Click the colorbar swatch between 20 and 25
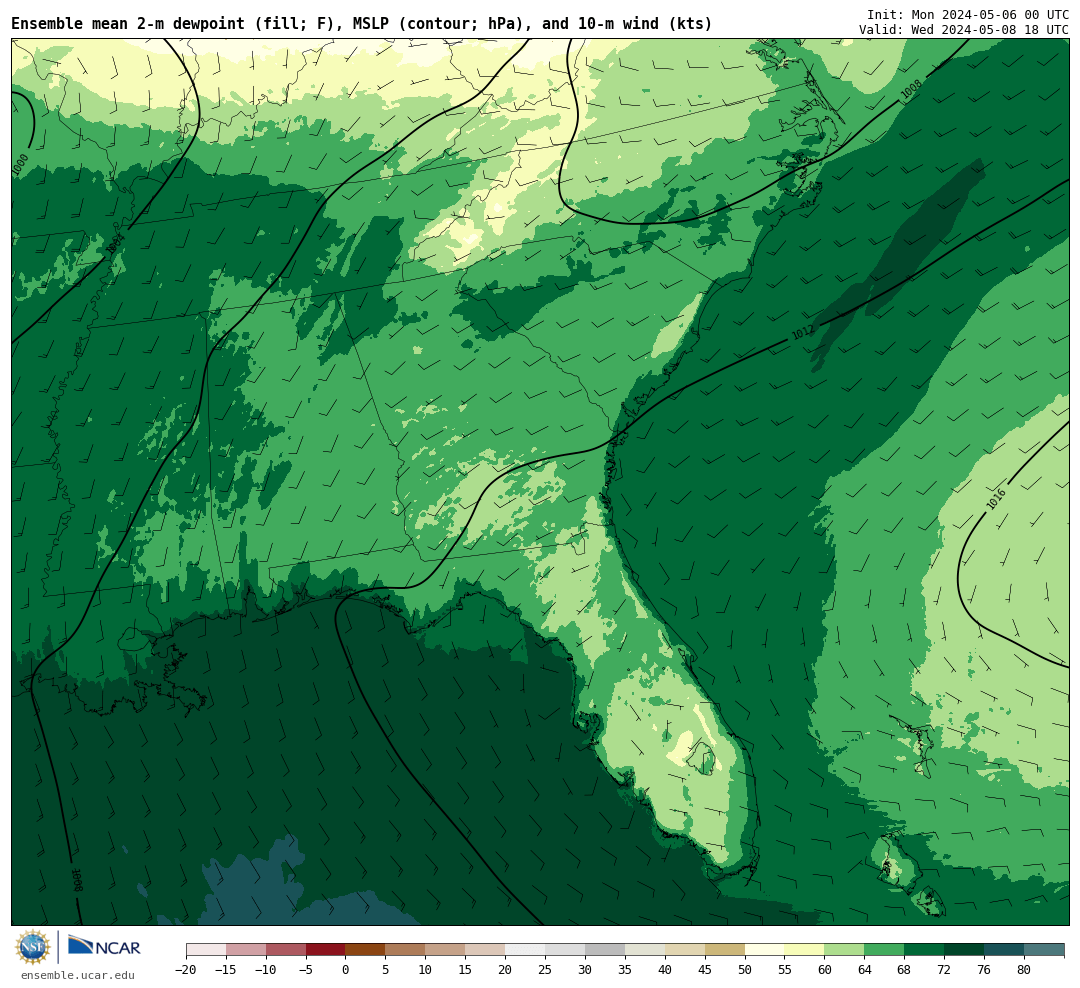Screen dimensions: 1080x988 click(526, 950)
